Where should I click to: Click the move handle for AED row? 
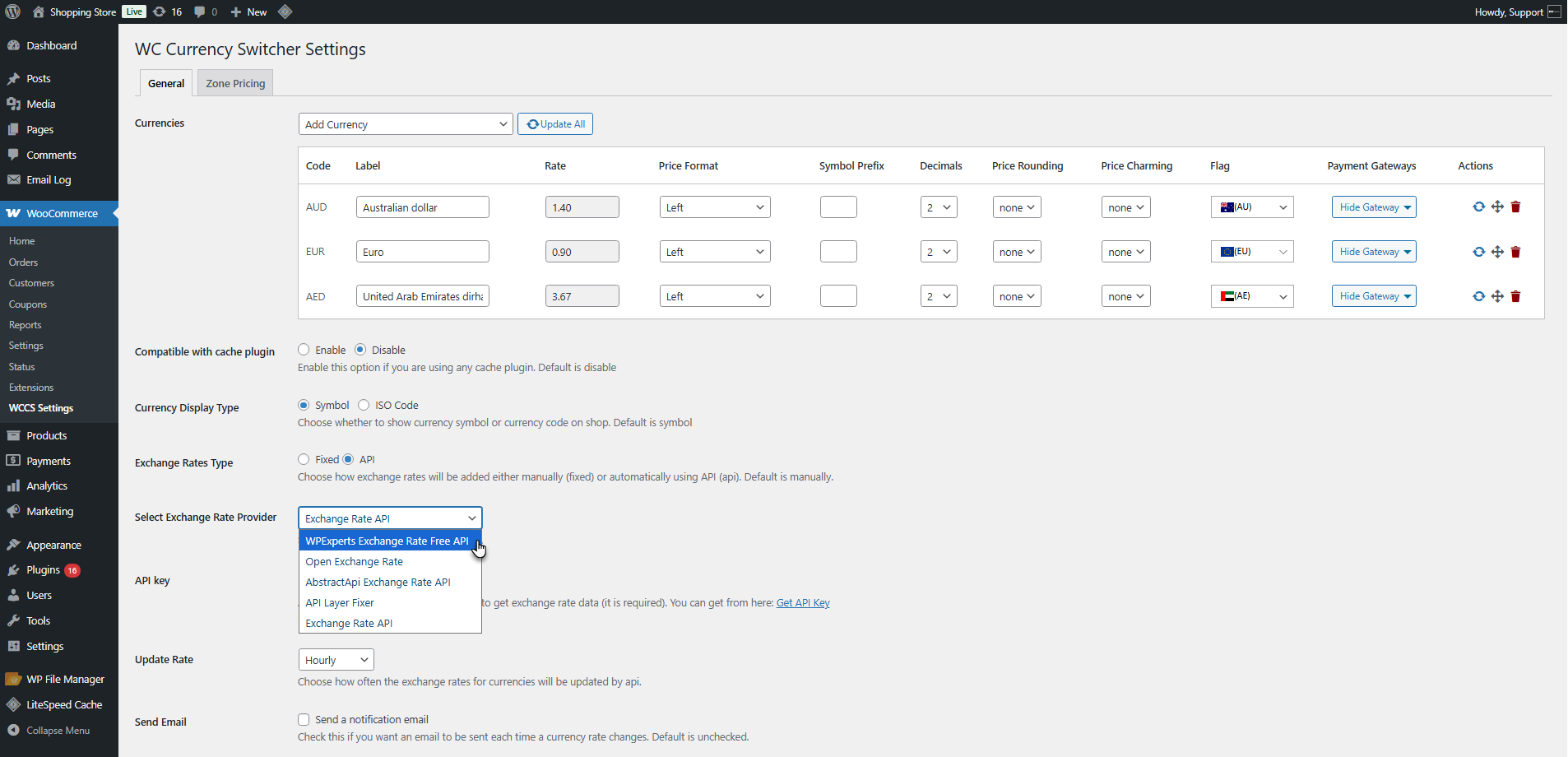(1497, 296)
